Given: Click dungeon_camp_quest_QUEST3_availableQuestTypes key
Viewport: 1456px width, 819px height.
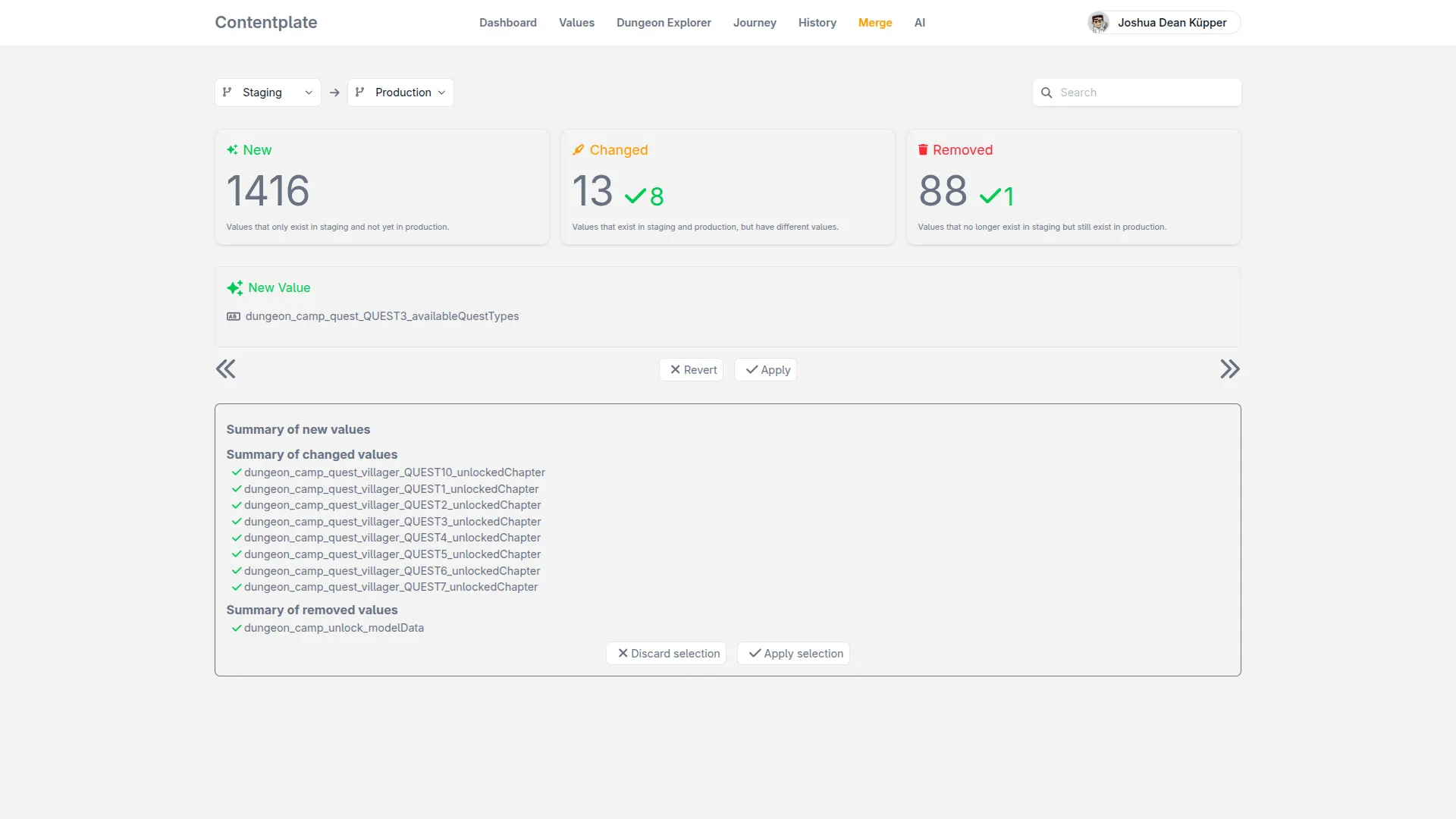Looking at the screenshot, I should tap(382, 316).
